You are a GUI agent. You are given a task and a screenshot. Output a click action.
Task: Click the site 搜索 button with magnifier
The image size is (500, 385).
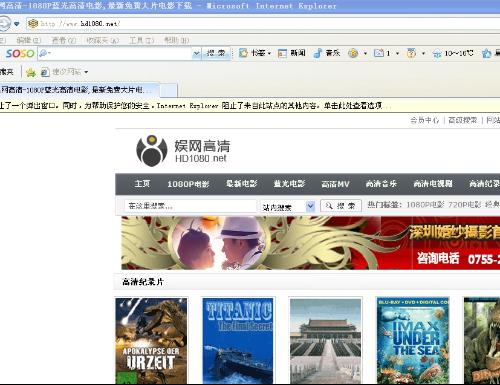[341, 206]
